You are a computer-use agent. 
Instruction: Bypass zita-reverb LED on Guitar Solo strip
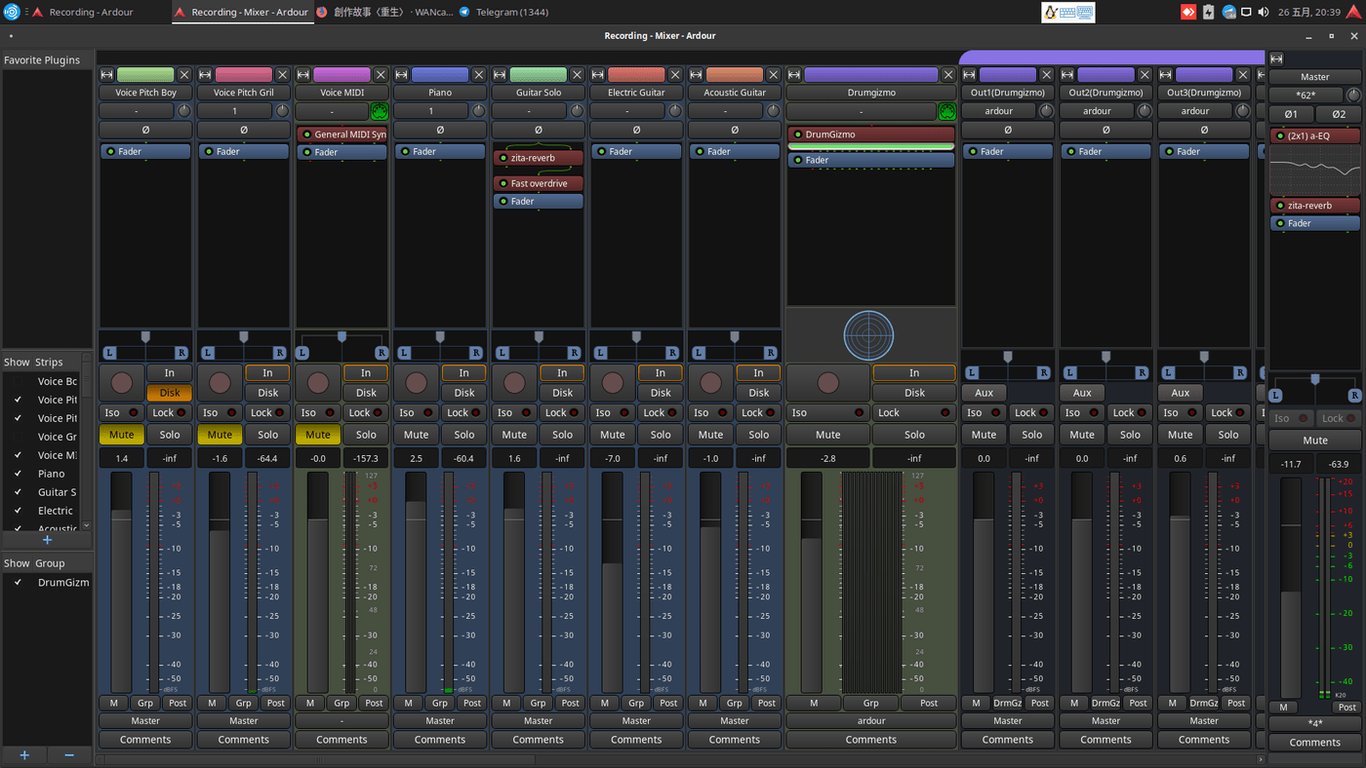pyautogui.click(x=502, y=158)
